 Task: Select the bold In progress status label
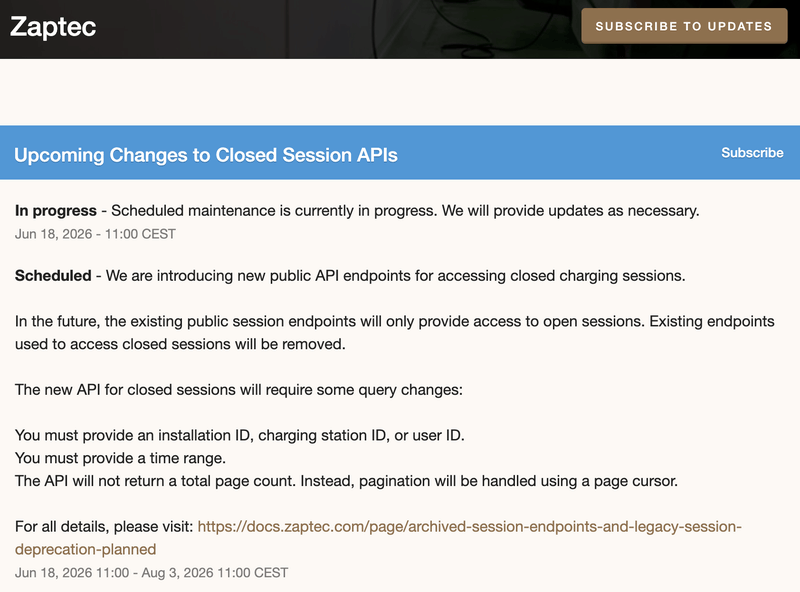(x=56, y=211)
